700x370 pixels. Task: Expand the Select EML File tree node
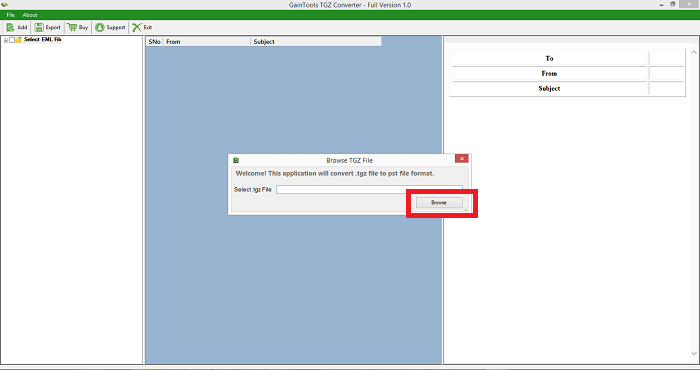[x=6, y=40]
